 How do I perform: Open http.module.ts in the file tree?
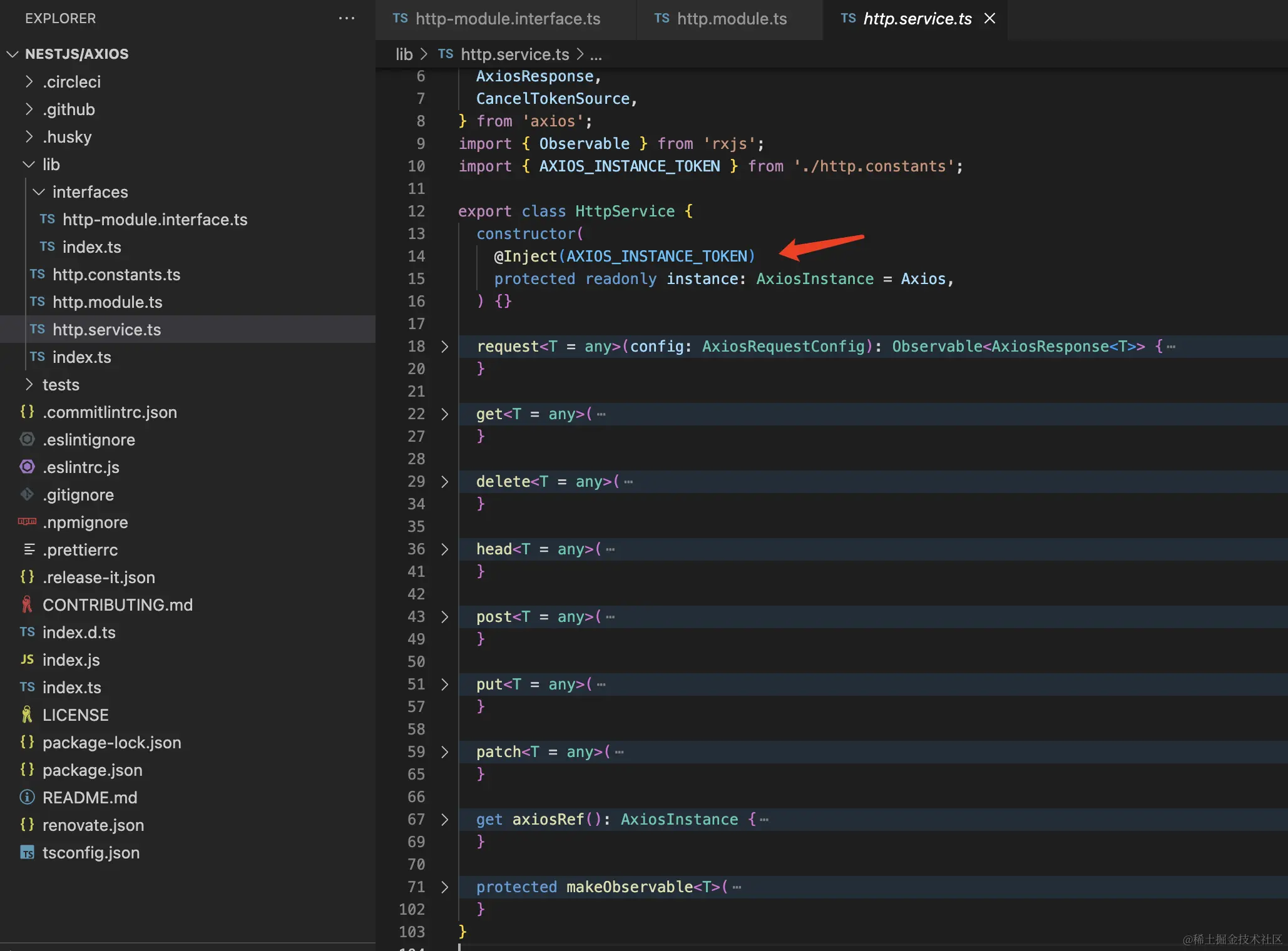coord(188,302)
